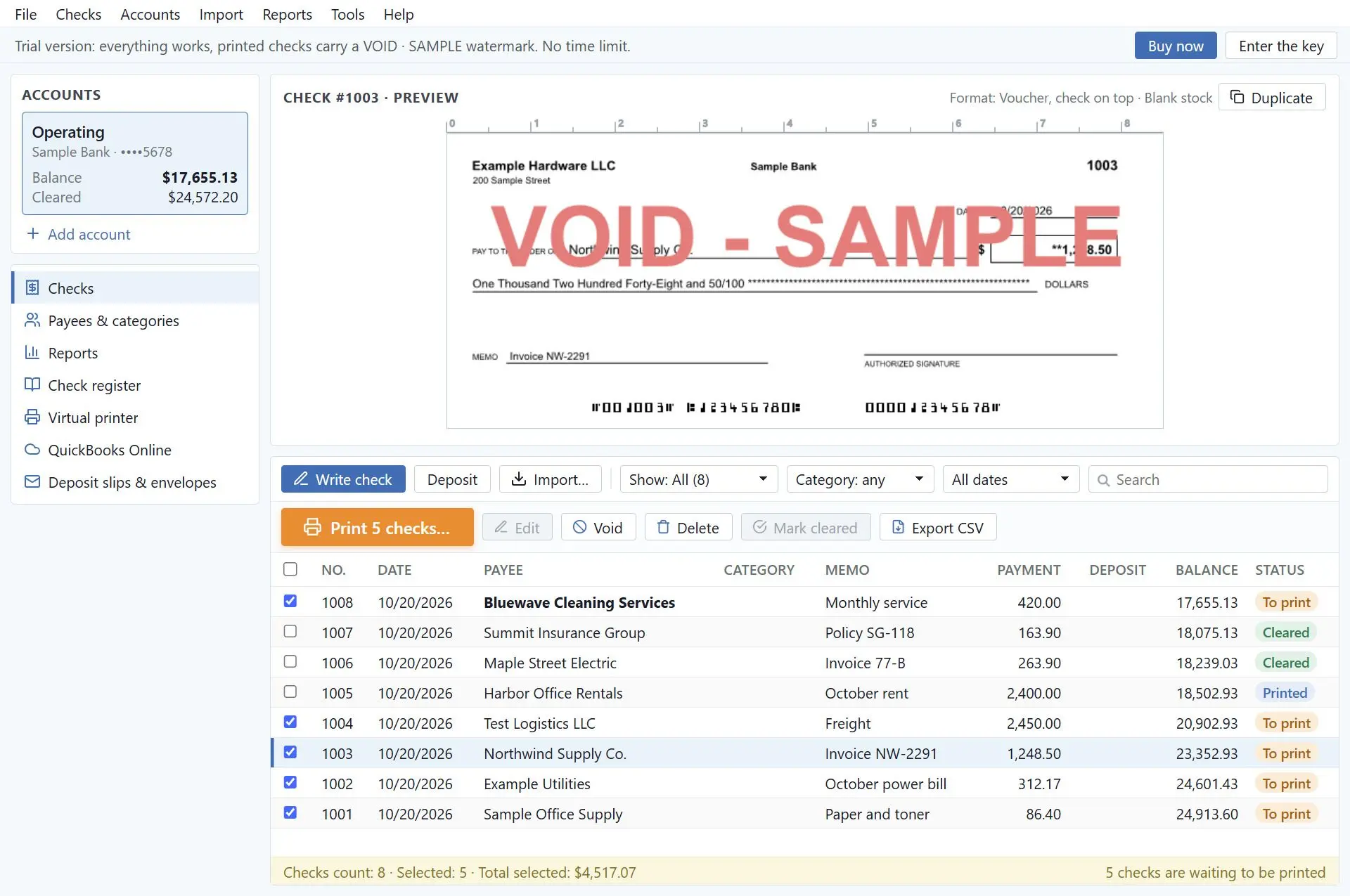The height and width of the screenshot is (896, 1350).
Task: Open Payees & categories people icon
Action: click(x=32, y=320)
